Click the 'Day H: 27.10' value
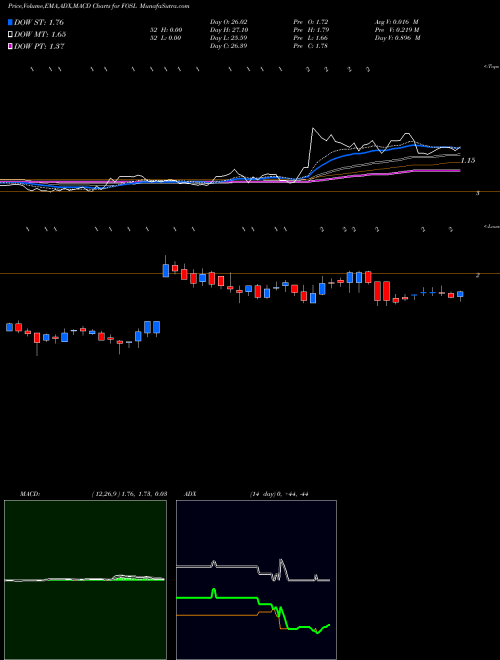Image resolution: width=500 pixels, height=660 pixels. [229, 30]
